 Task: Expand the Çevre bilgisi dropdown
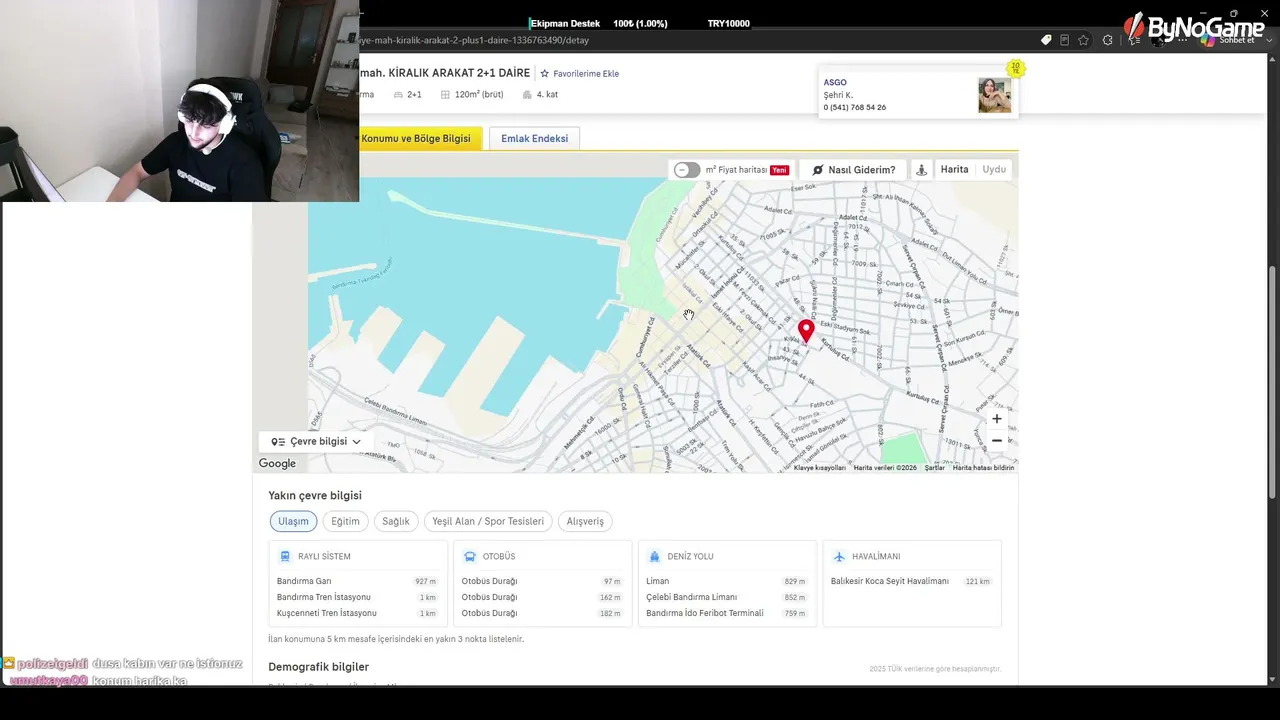click(x=316, y=441)
